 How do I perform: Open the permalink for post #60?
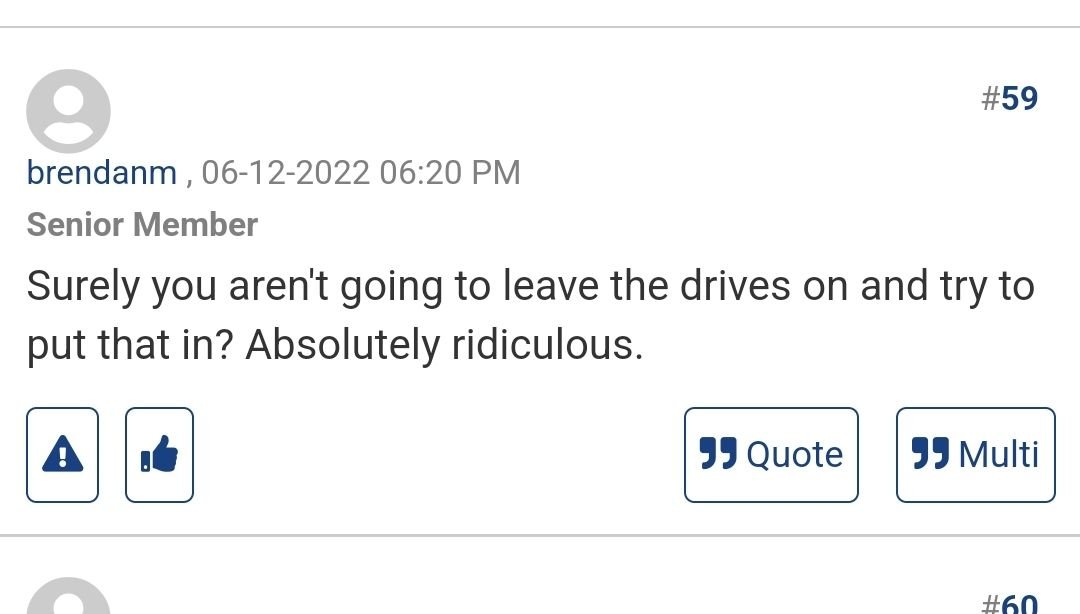[x=1009, y=604]
